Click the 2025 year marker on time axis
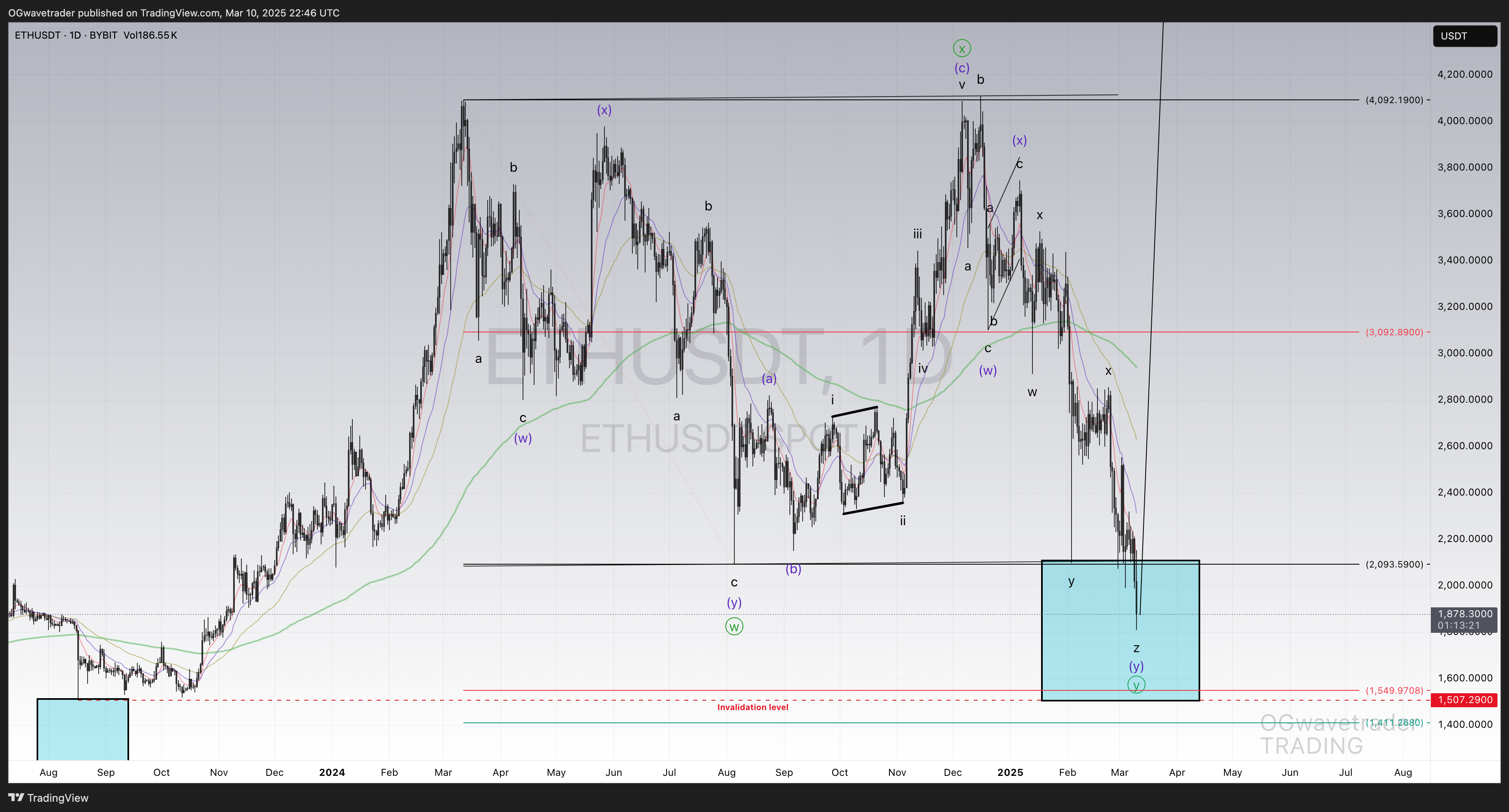Screen dimensions: 1509x812 coord(1011,772)
